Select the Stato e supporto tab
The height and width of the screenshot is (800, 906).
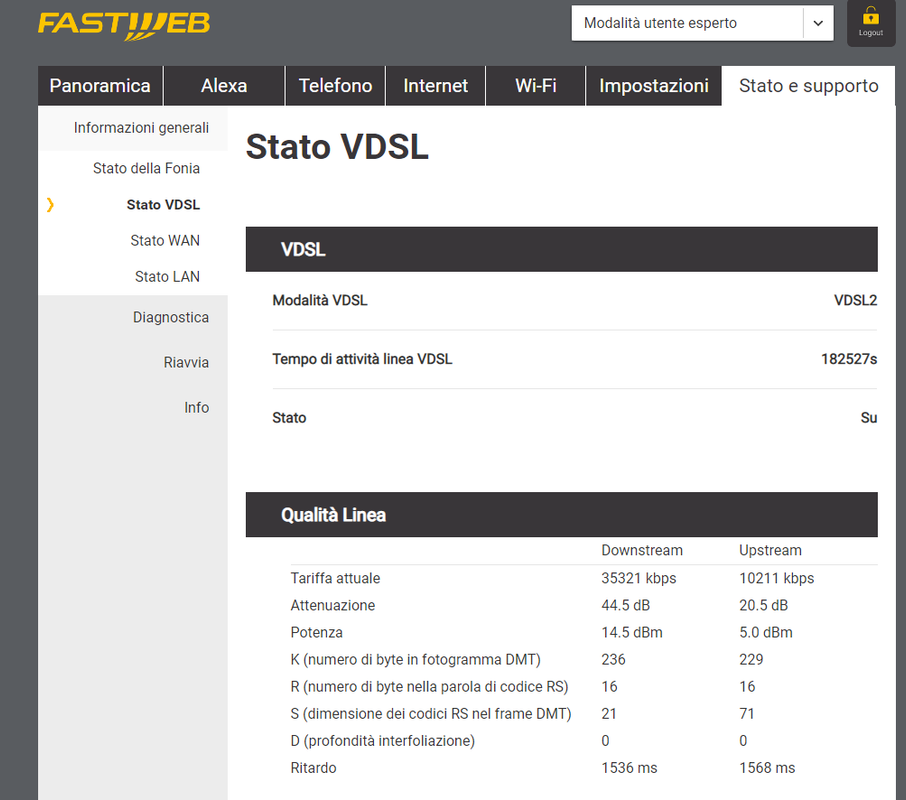pyautogui.click(x=808, y=85)
